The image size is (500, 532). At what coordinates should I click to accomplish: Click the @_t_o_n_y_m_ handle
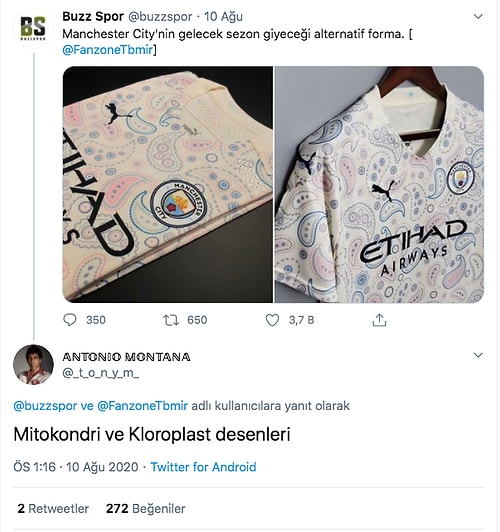click(x=101, y=373)
